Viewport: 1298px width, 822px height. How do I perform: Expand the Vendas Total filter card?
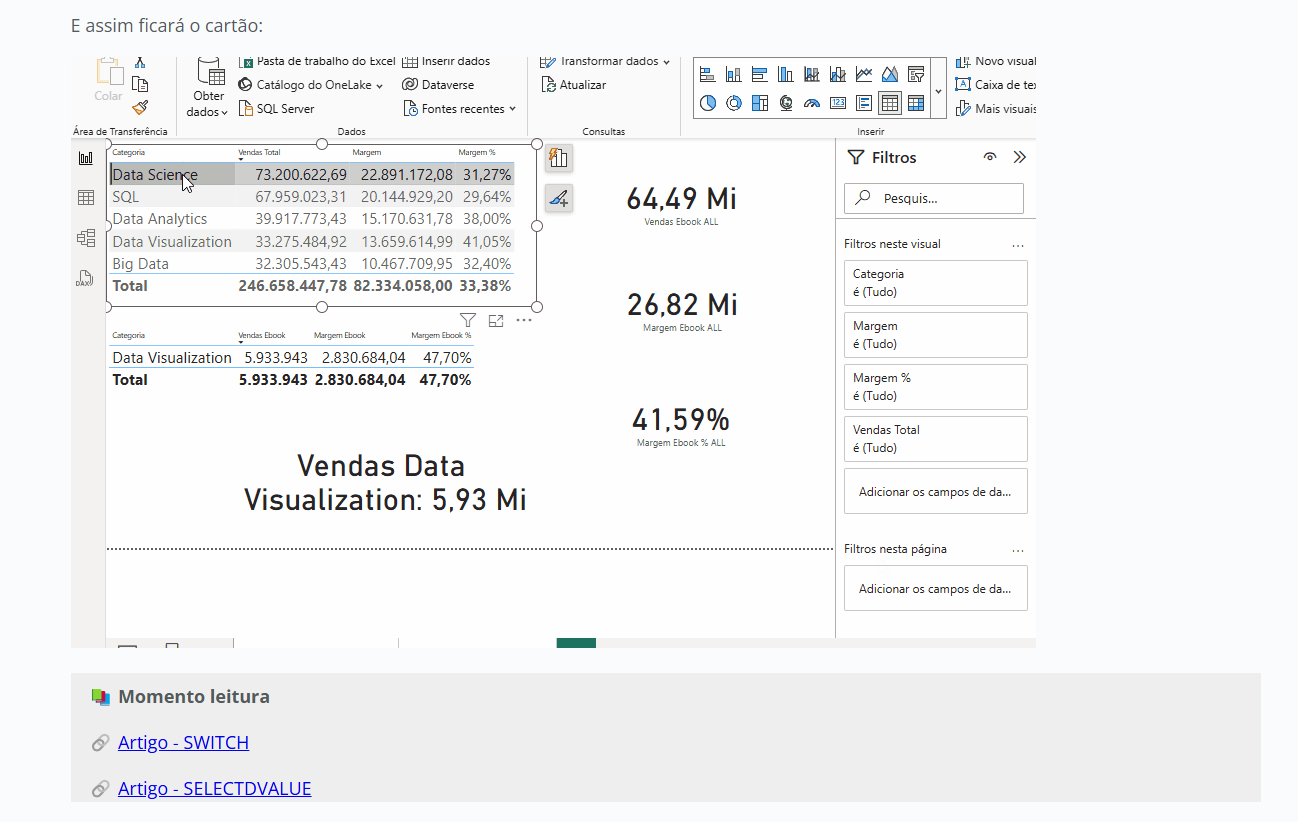(936, 439)
